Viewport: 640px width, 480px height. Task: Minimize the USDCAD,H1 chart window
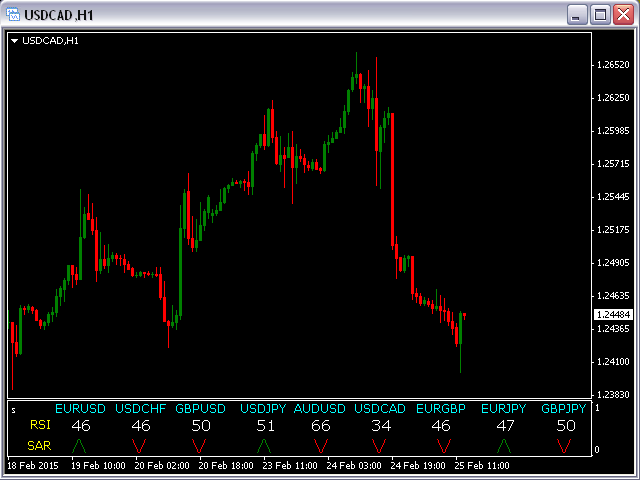click(577, 14)
